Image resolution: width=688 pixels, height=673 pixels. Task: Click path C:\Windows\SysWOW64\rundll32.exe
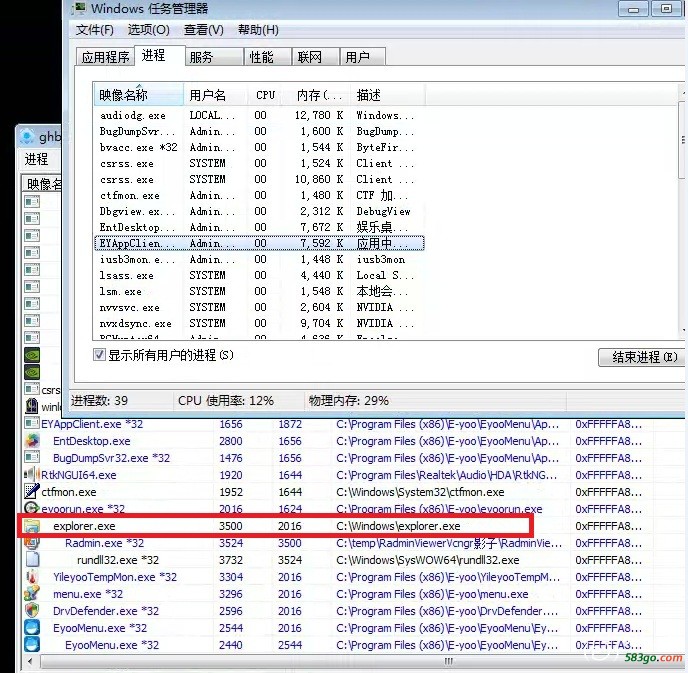[x=428, y=560]
